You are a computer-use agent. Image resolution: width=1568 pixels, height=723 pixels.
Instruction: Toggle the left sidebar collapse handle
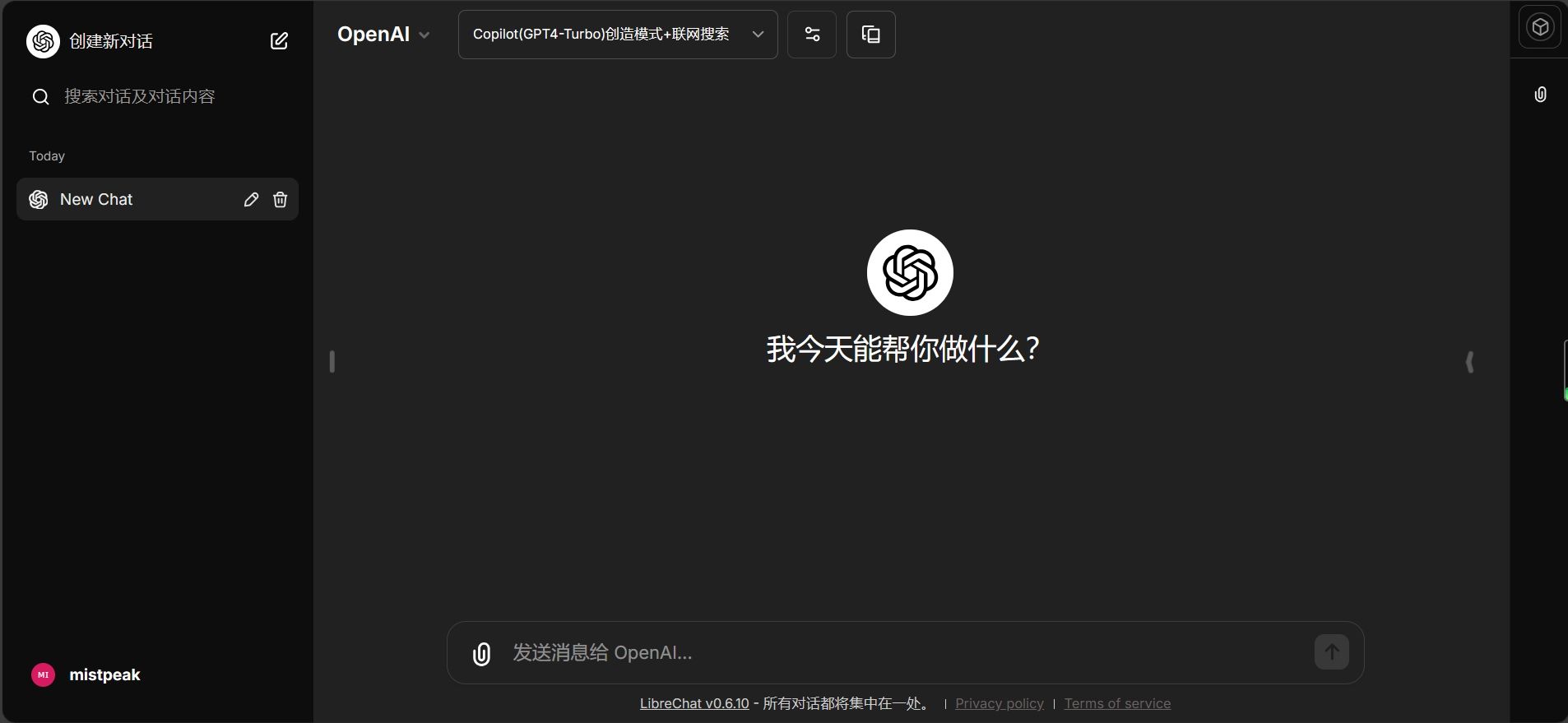point(332,362)
